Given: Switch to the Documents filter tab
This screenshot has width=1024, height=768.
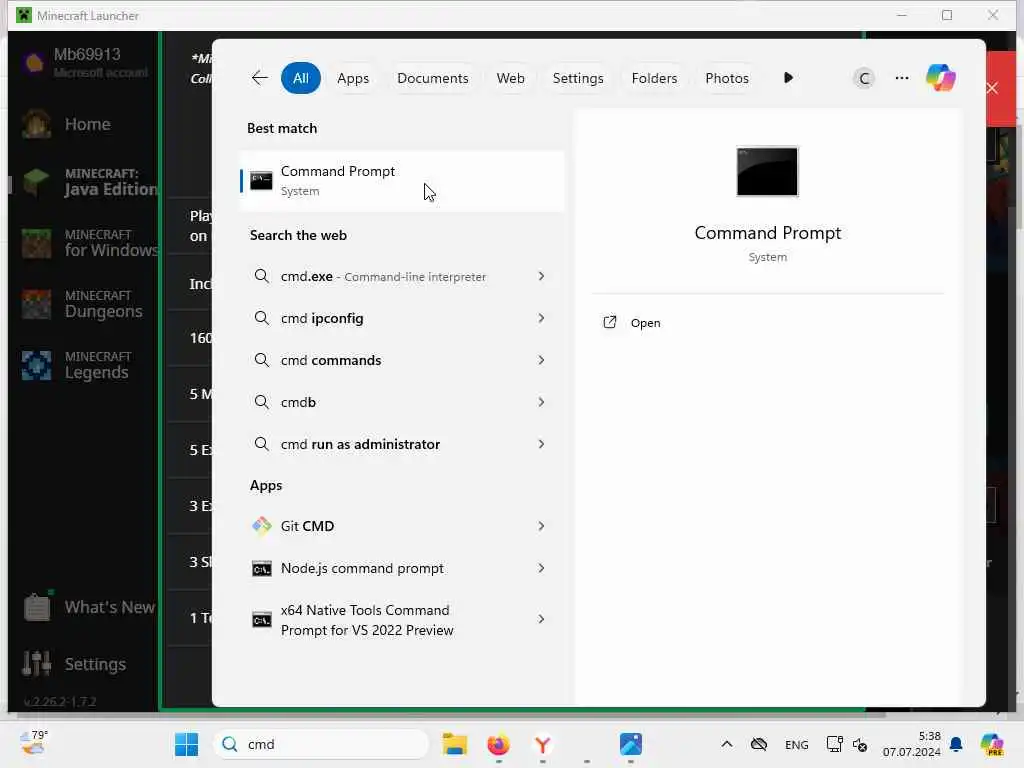Looking at the screenshot, I should tap(432, 78).
